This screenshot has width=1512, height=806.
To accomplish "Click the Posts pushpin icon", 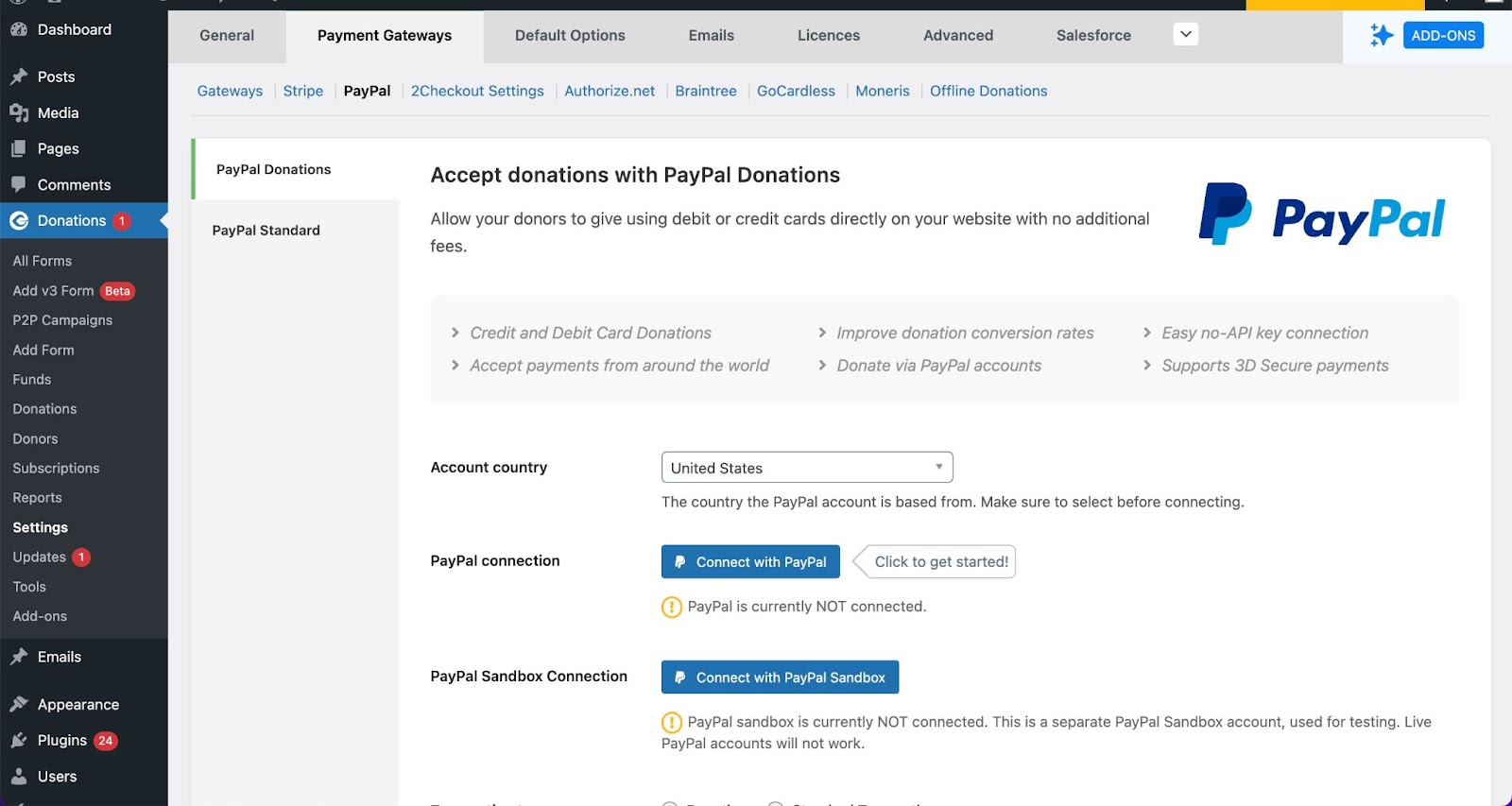I will [x=19, y=77].
